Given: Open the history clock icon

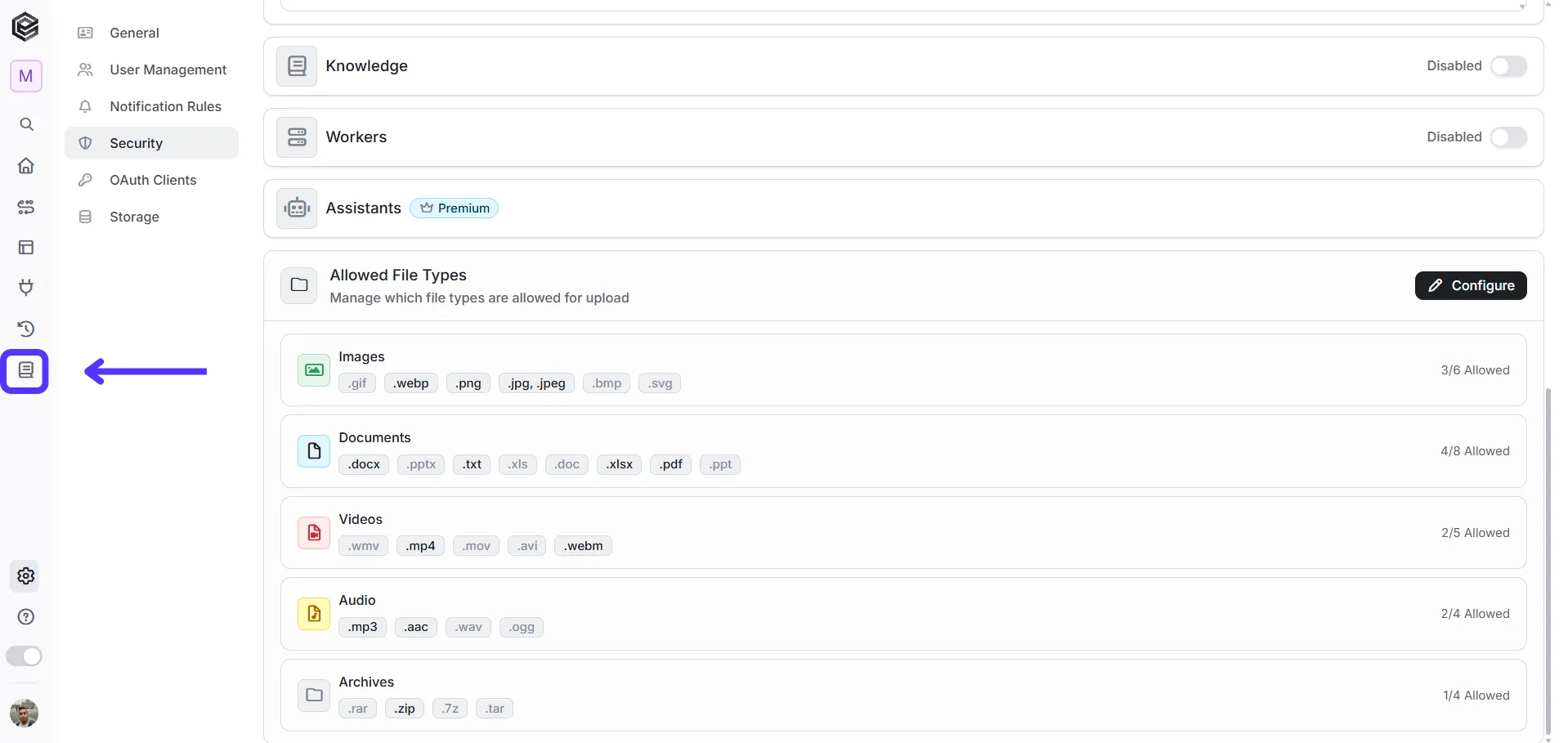Looking at the screenshot, I should [26, 329].
